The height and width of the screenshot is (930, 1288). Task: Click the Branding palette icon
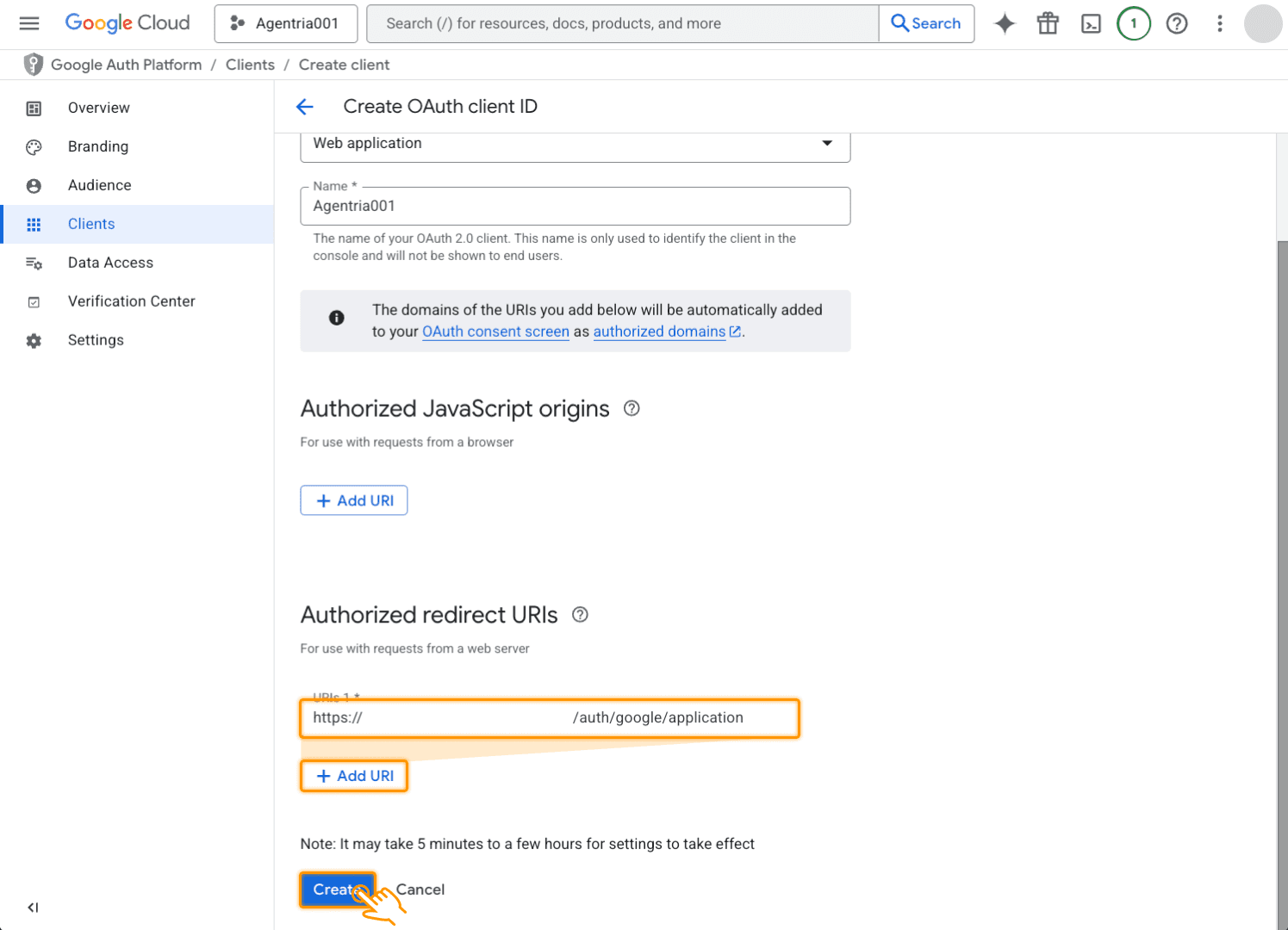[x=34, y=147]
